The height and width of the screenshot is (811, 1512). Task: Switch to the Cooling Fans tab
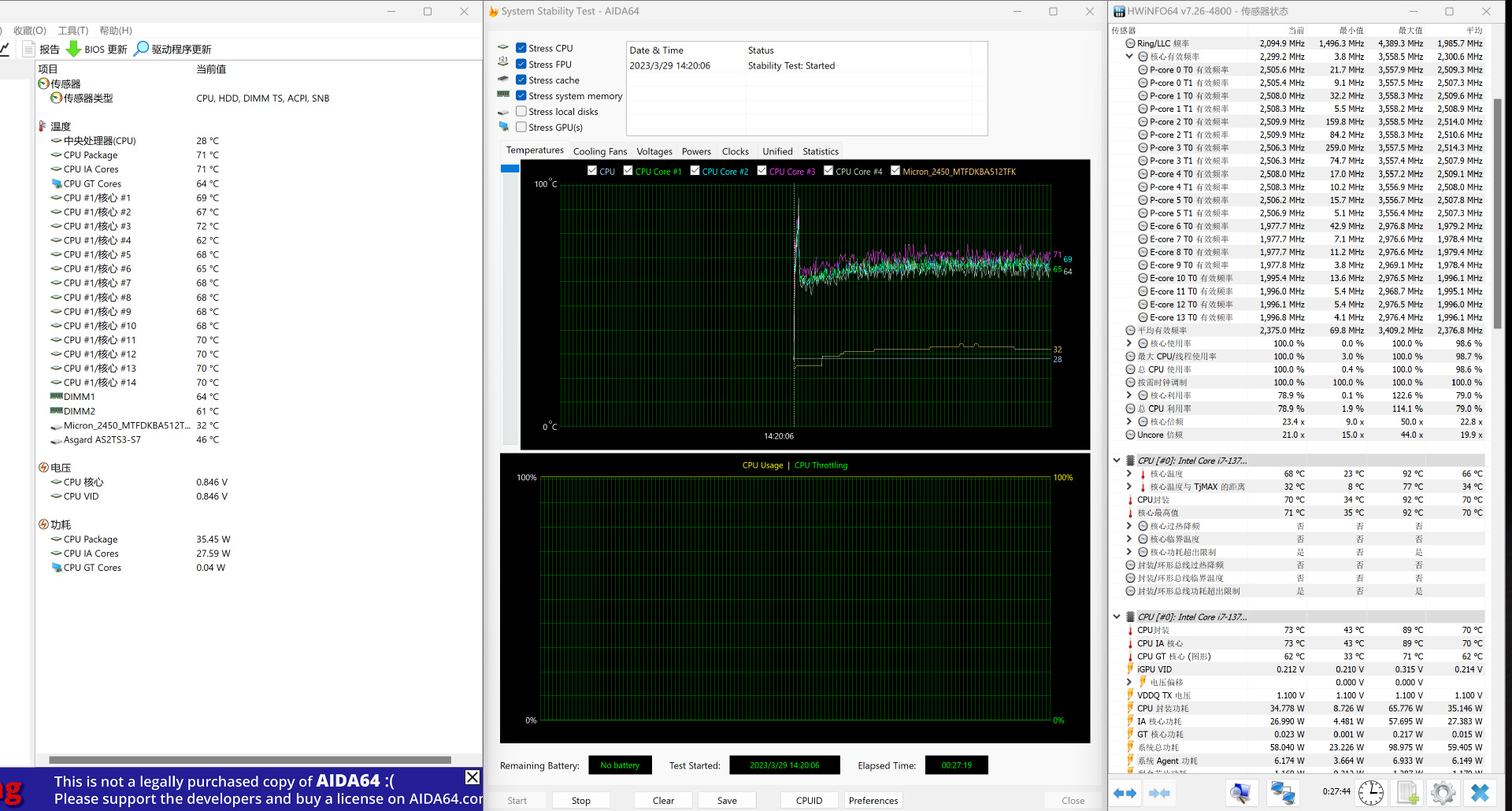(599, 151)
